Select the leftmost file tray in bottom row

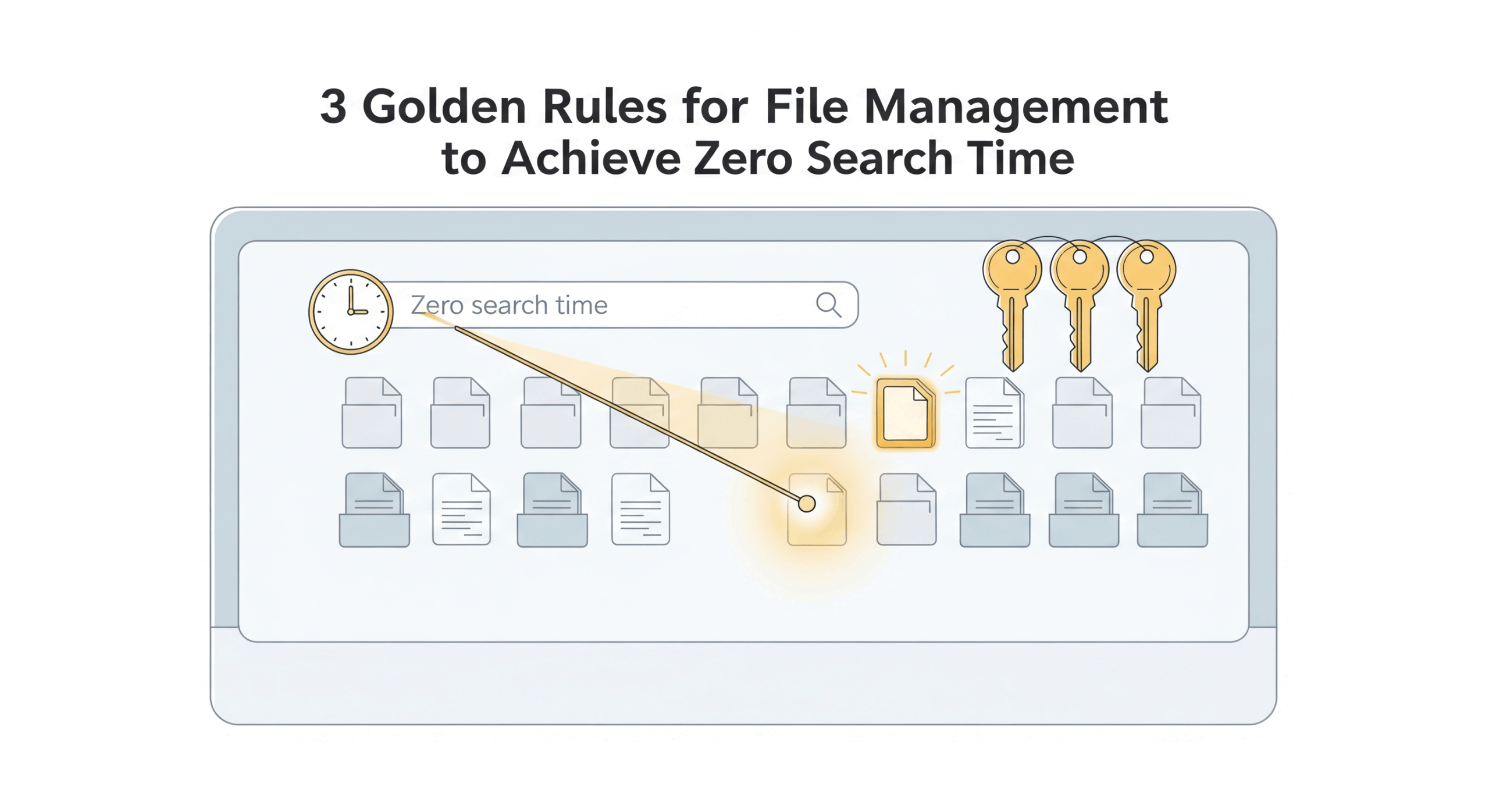click(374, 510)
